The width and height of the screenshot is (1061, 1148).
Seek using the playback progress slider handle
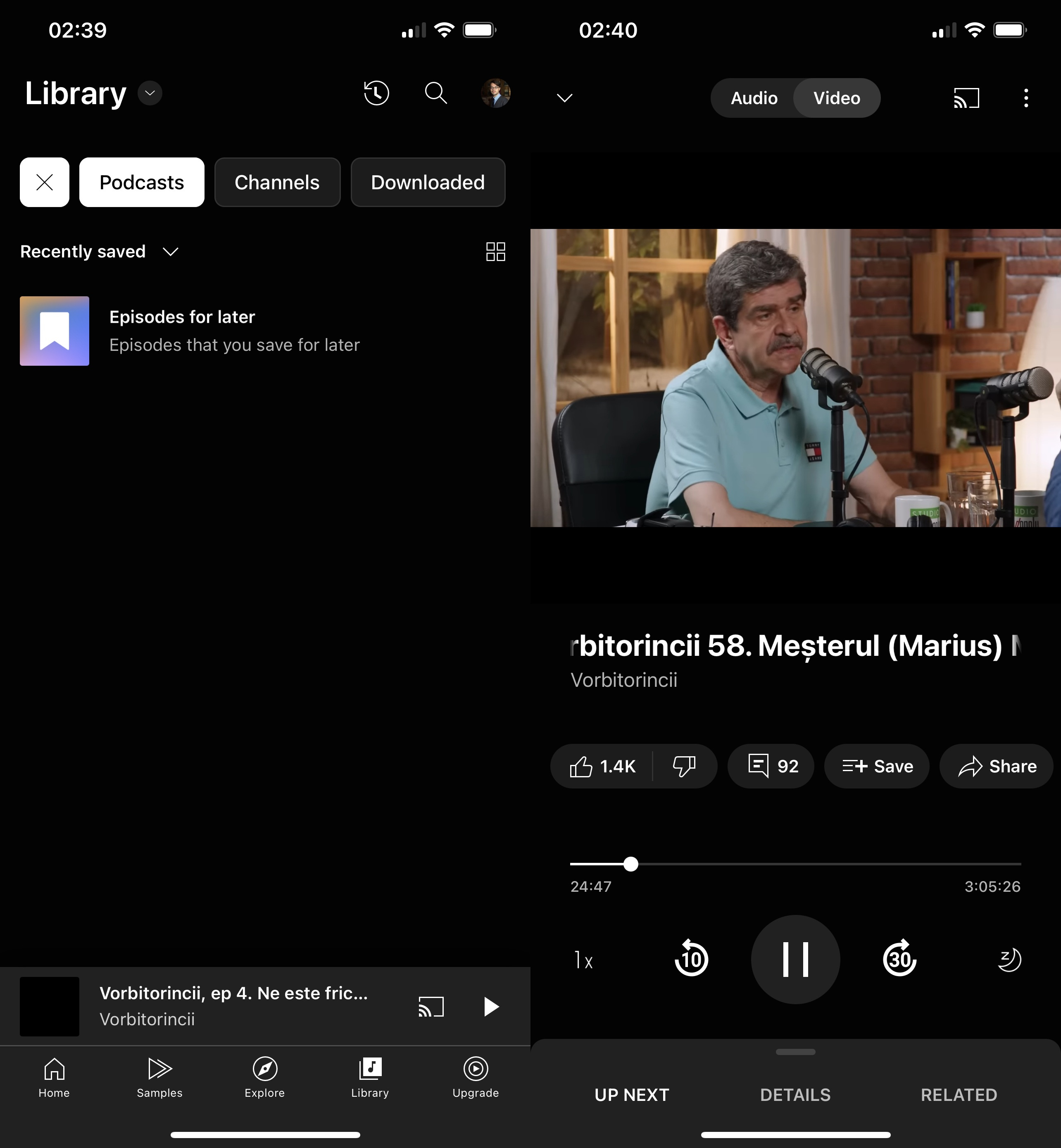pyautogui.click(x=631, y=864)
